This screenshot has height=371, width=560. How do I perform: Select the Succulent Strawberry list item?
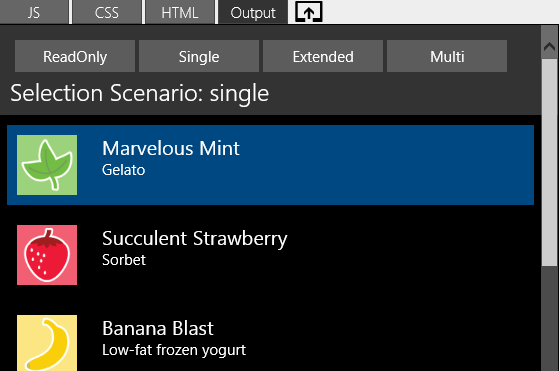[270, 255]
